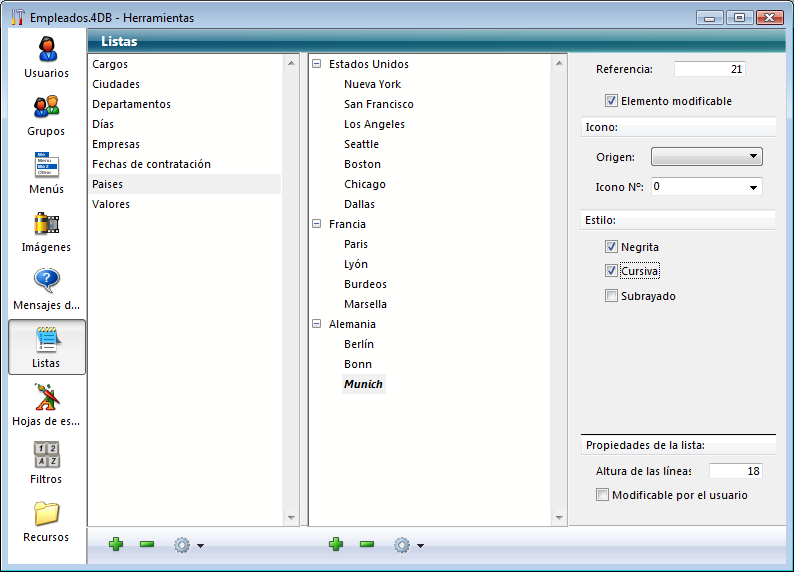Open the Menús editor icon
This screenshot has height=572, width=794.
click(x=46, y=165)
